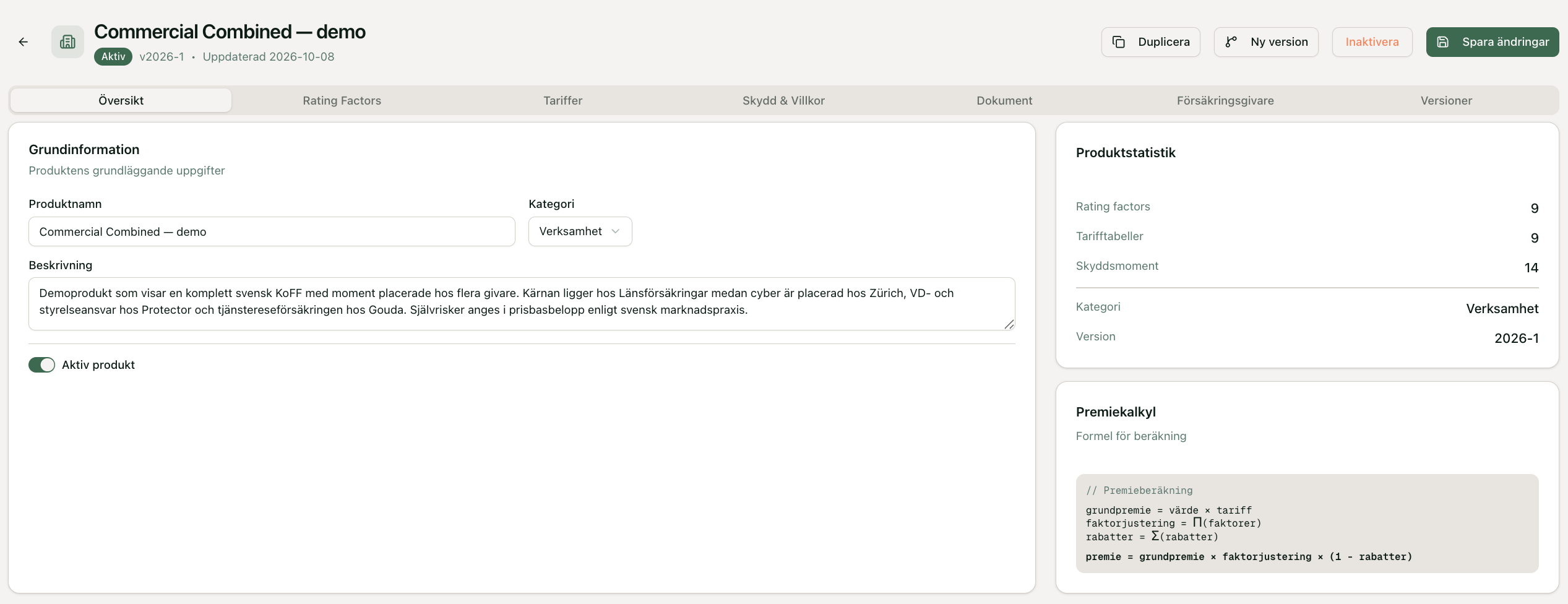This screenshot has height=604, width=1568.
Task: Click the Grundinformation heading
Action: tap(84, 149)
